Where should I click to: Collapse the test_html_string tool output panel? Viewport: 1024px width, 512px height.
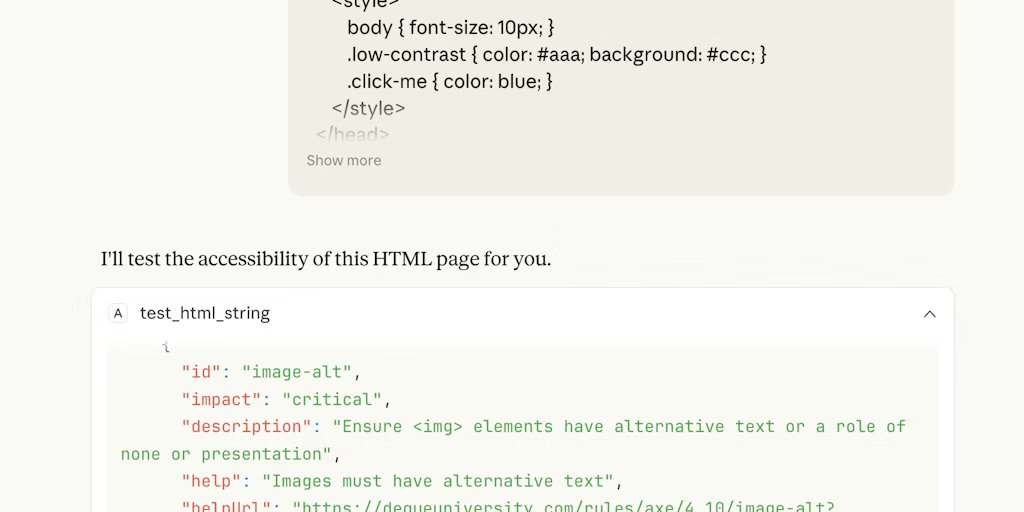929,313
